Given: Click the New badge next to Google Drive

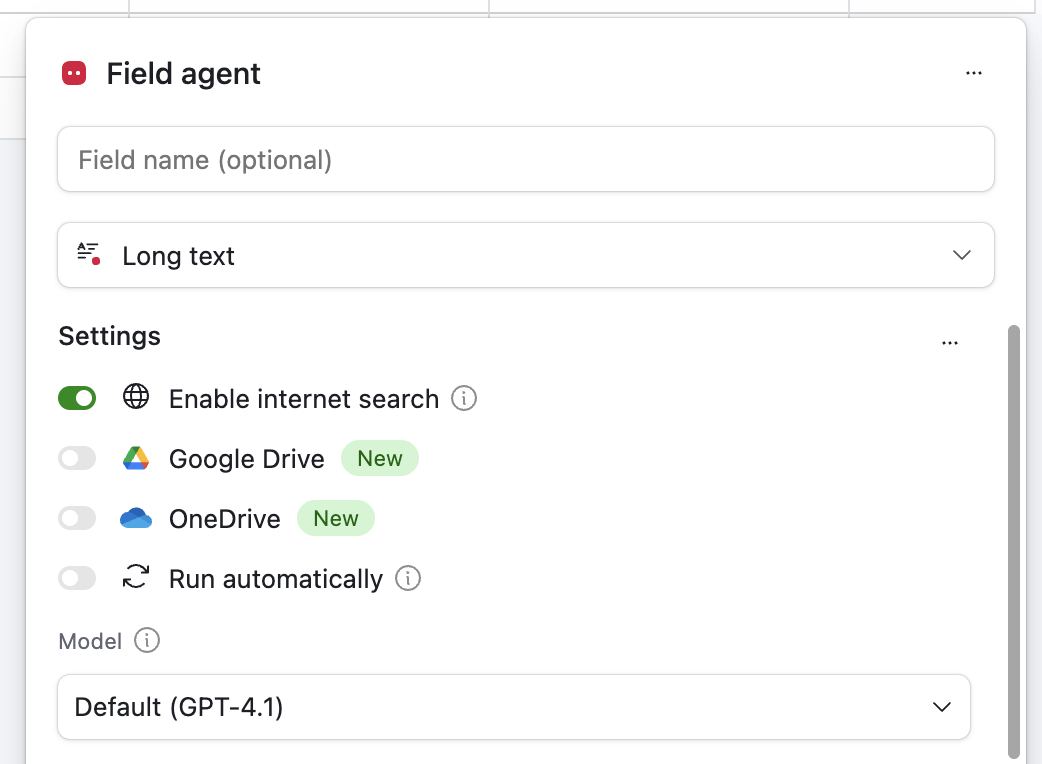Looking at the screenshot, I should [x=380, y=458].
